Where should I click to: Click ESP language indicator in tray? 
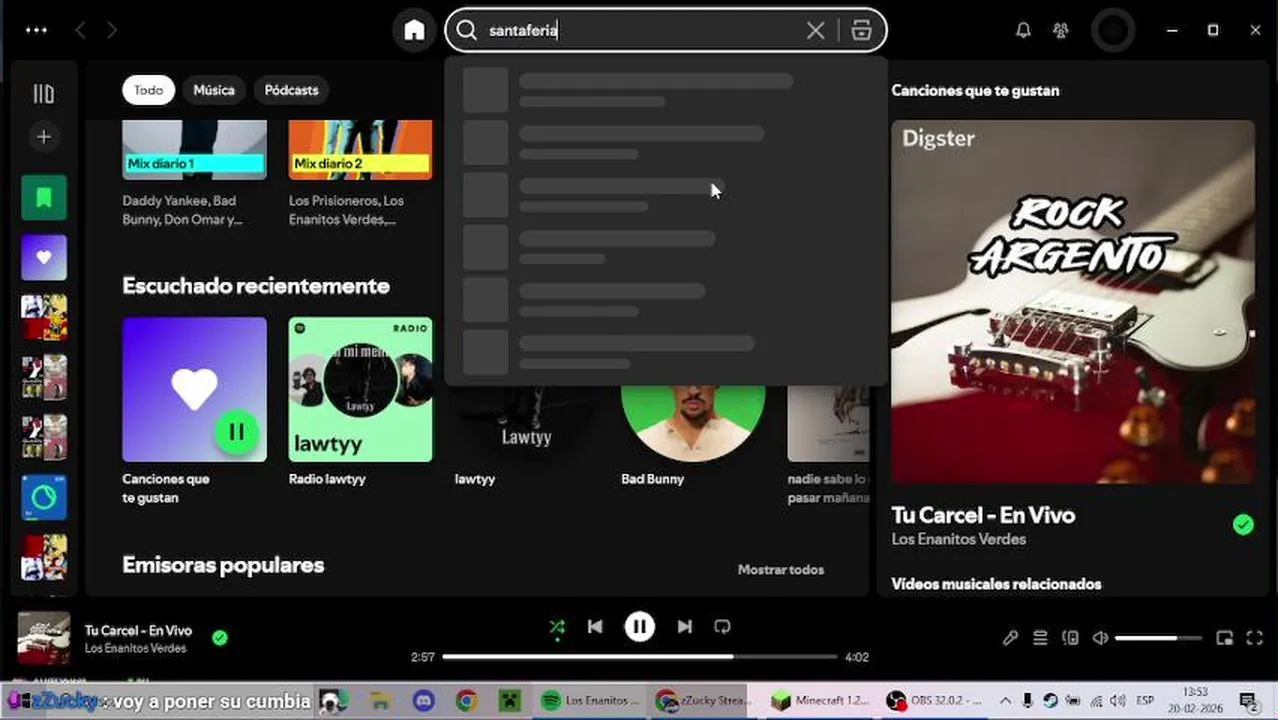(1145, 701)
